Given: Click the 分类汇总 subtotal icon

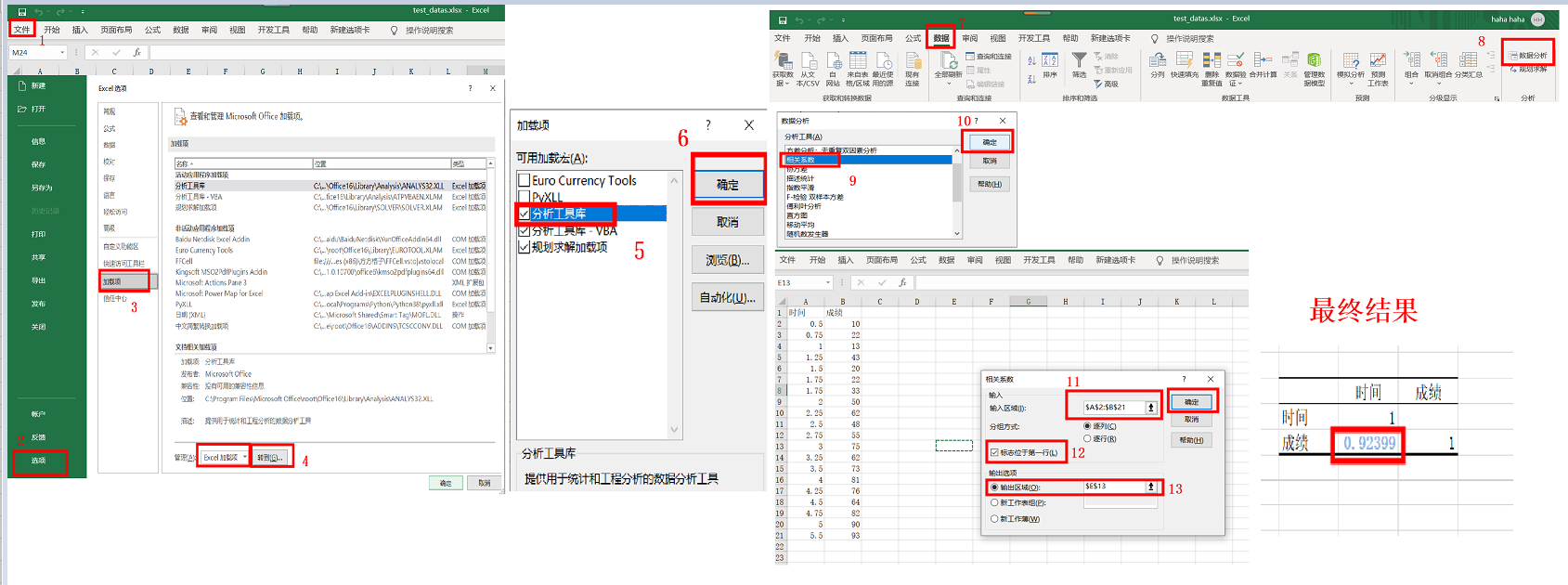Looking at the screenshot, I should pos(1469,61).
